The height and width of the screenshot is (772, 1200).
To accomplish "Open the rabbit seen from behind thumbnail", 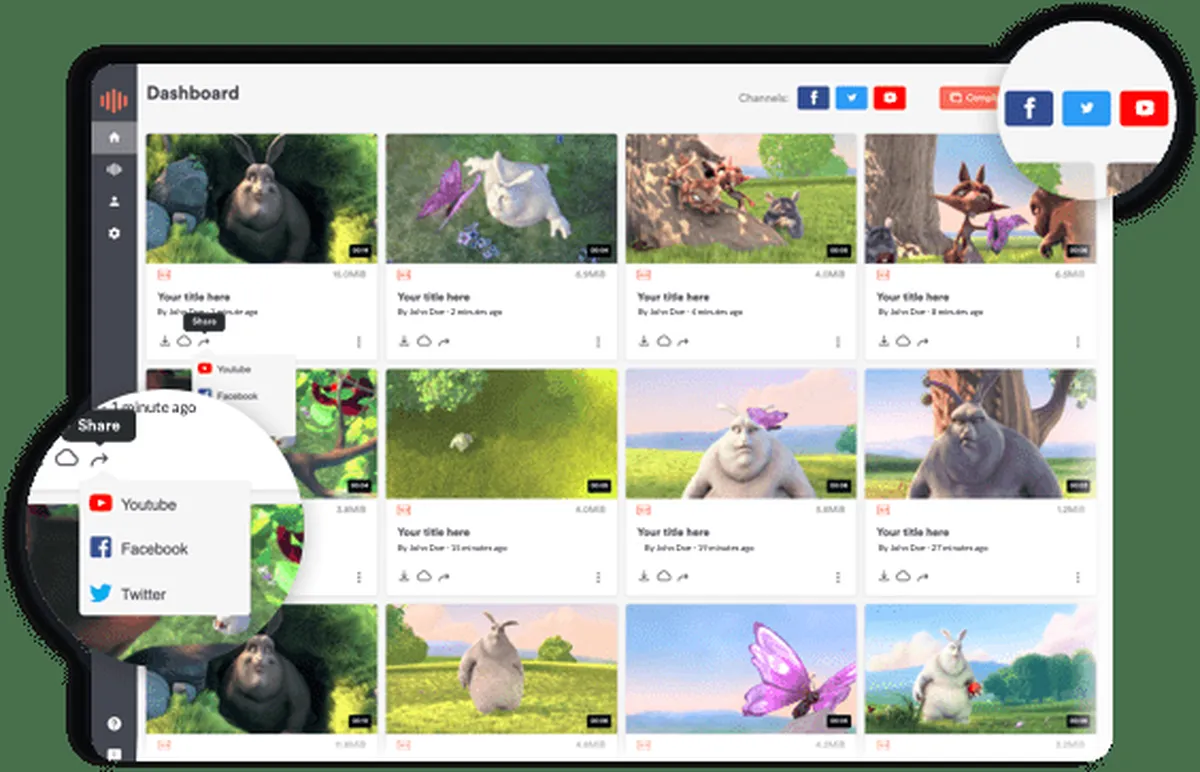I will tap(501, 668).
